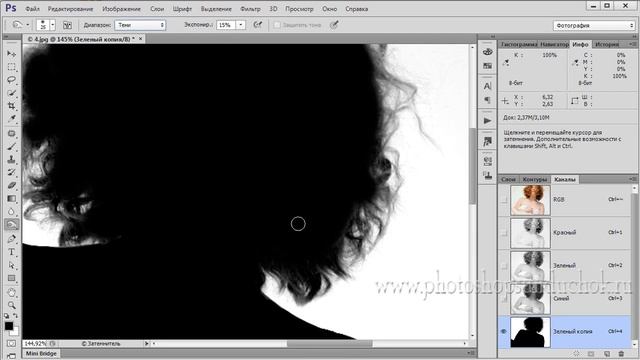Image resolution: width=640 pixels, height=360 pixels.
Task: Select the Burn tool in toolbox
Action: [11, 225]
